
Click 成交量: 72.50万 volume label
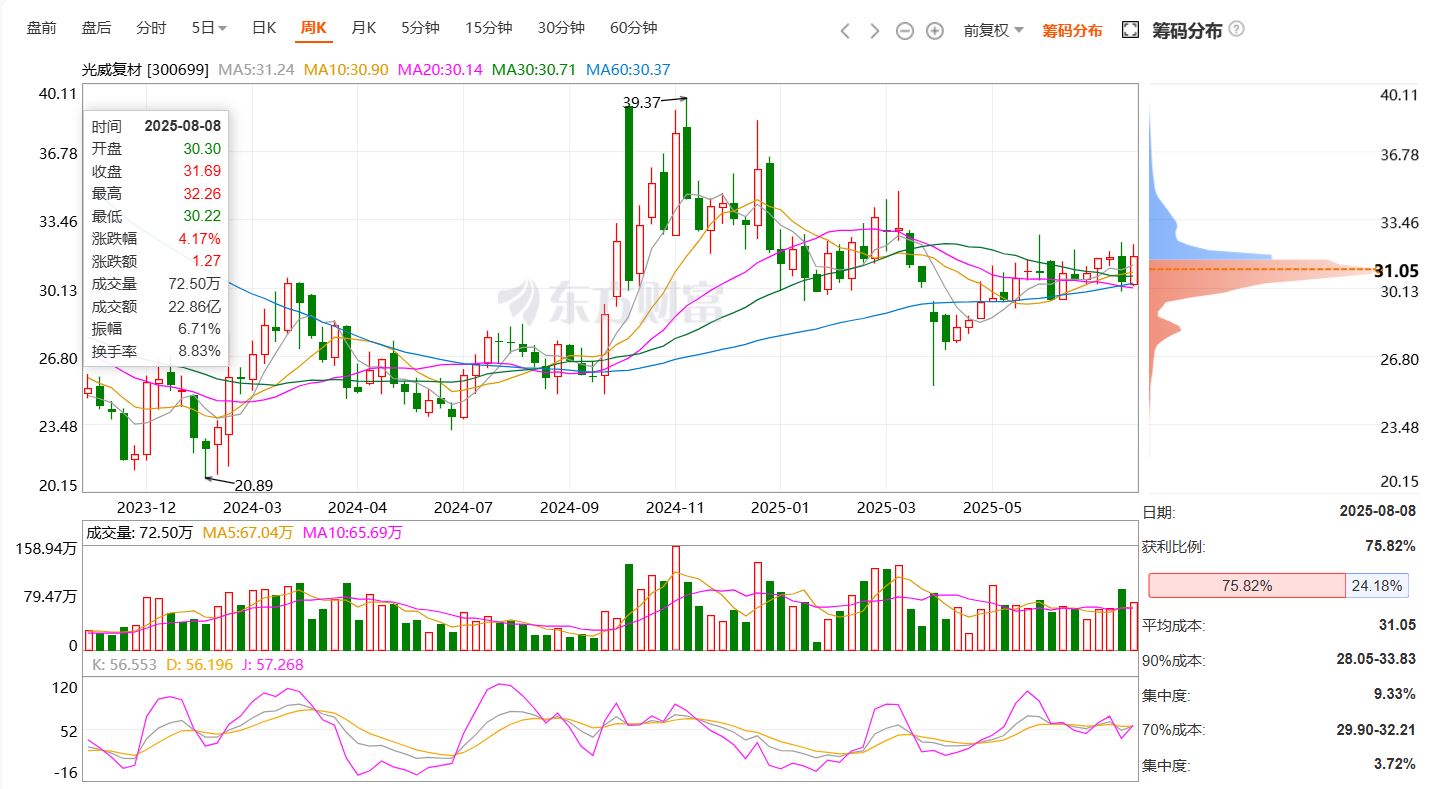point(139,533)
